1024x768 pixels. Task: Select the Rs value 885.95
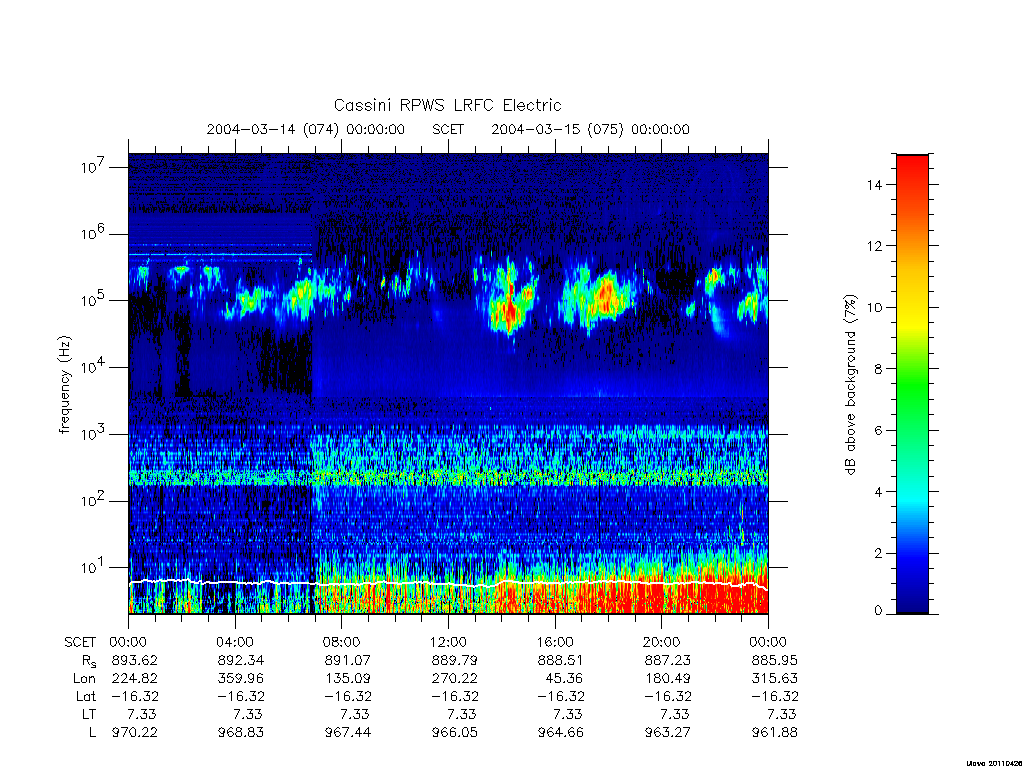click(x=775, y=660)
